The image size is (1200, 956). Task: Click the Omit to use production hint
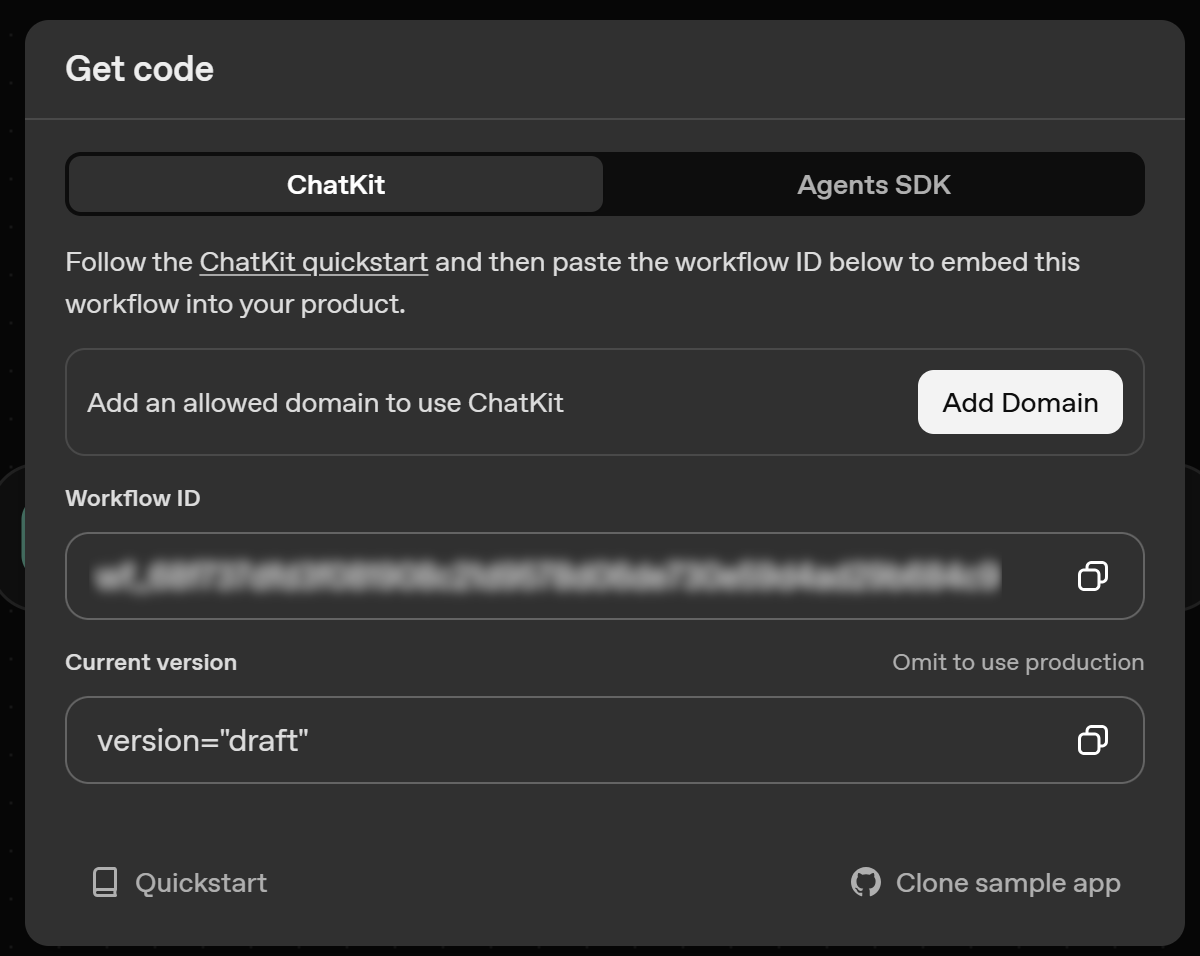(1018, 661)
